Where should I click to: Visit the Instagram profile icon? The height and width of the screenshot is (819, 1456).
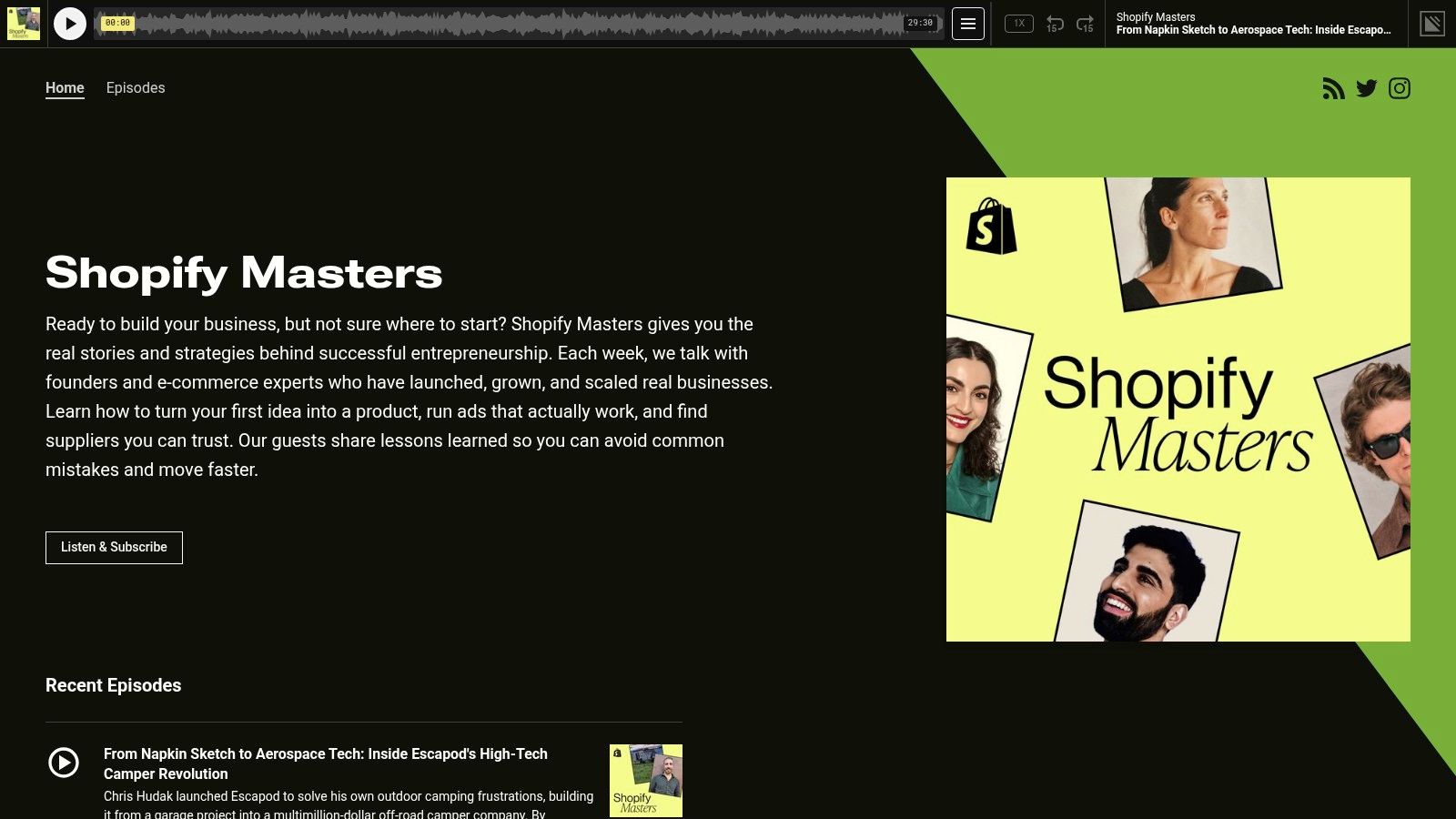[x=1400, y=88]
